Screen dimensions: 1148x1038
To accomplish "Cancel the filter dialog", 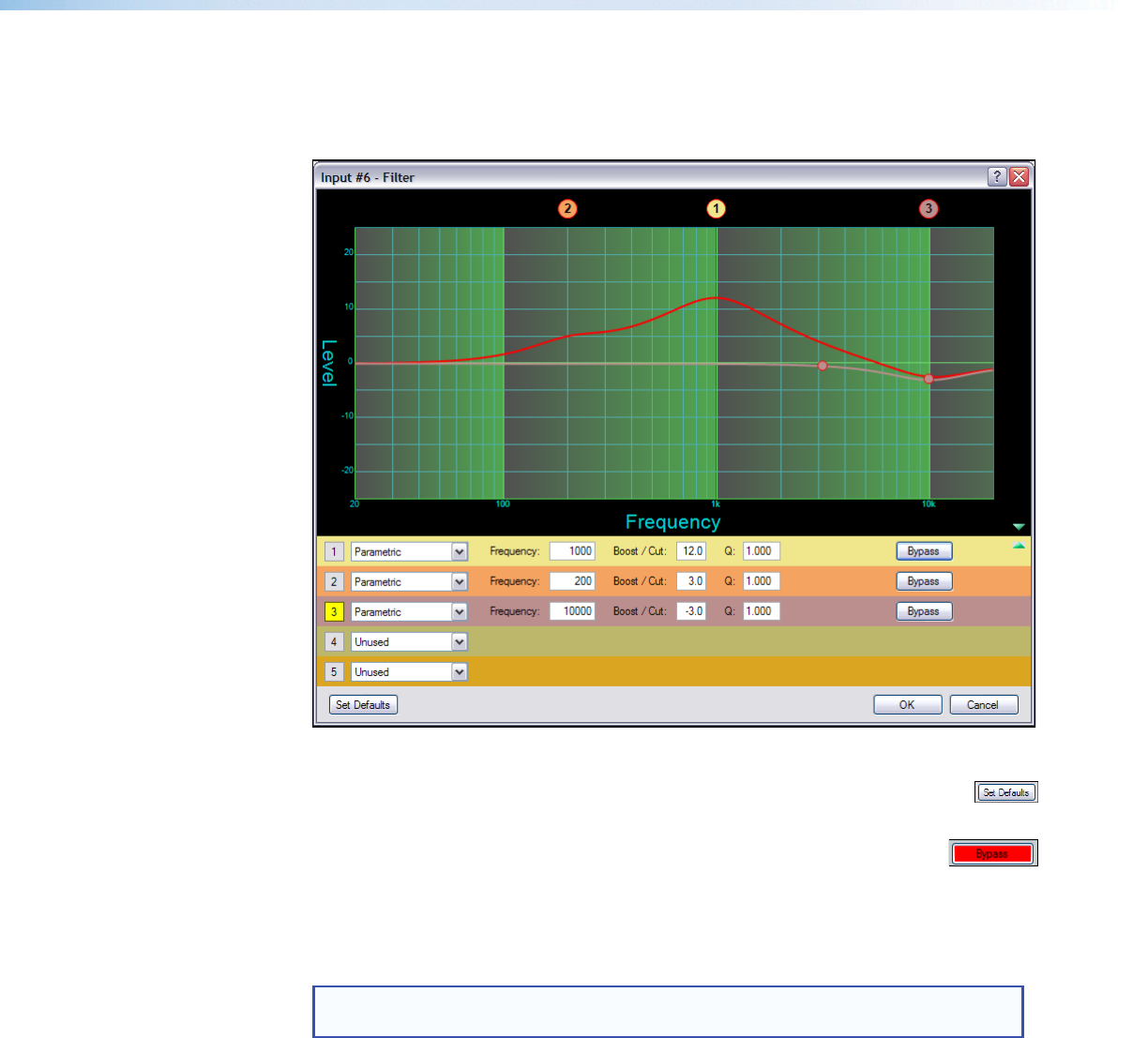I will (x=983, y=704).
